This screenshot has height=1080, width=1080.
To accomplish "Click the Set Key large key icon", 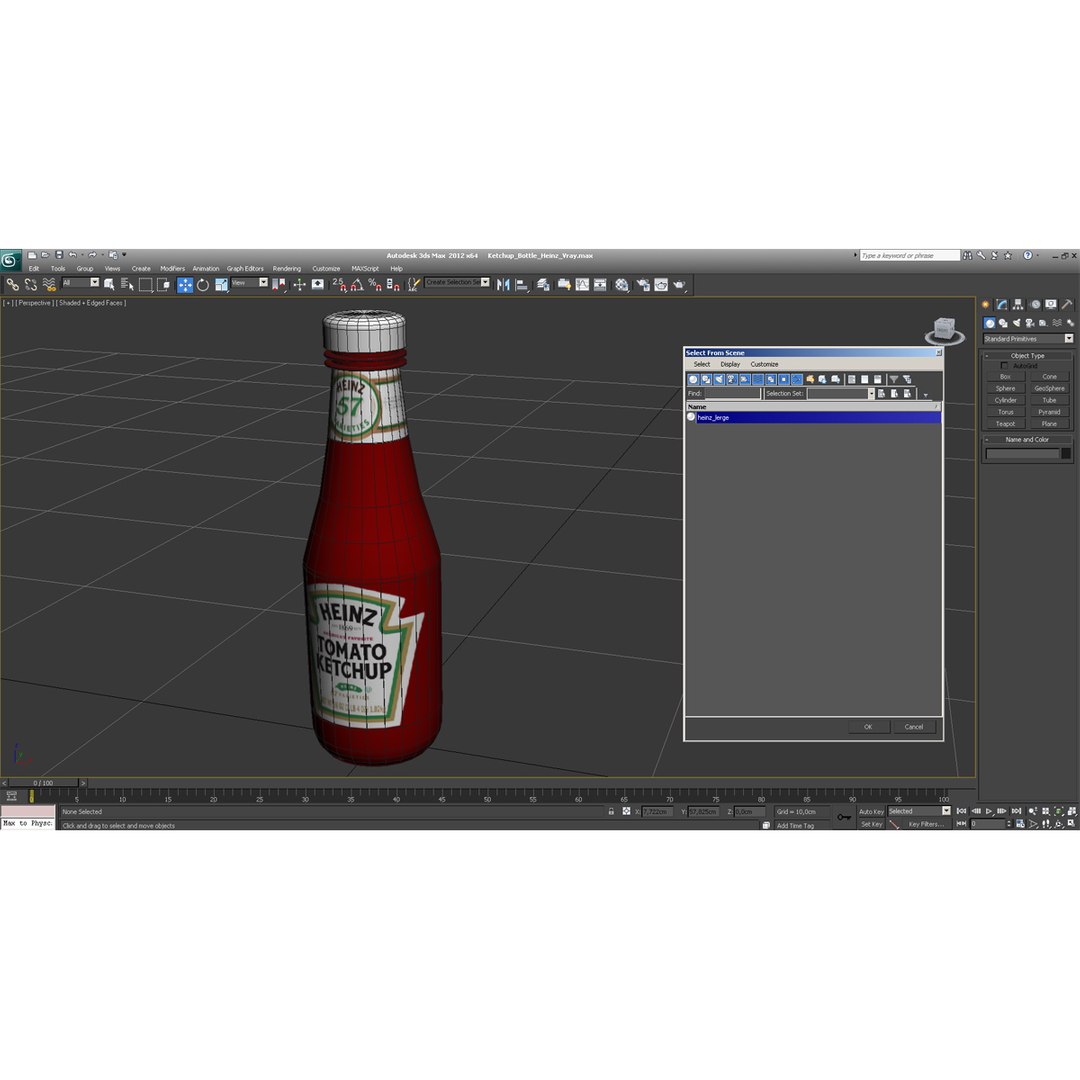I will coord(844,817).
